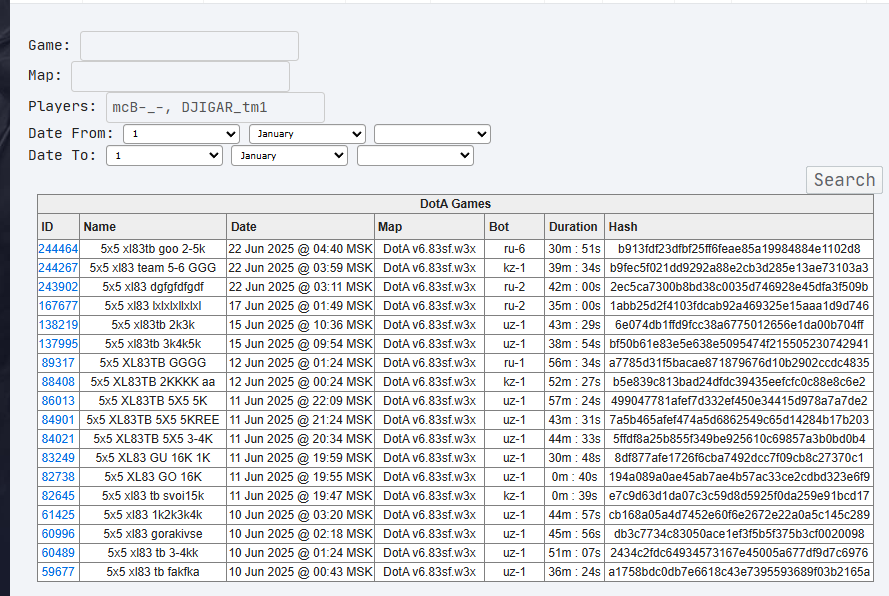
Task: Open game ID 84901 link
Action: pos(58,420)
